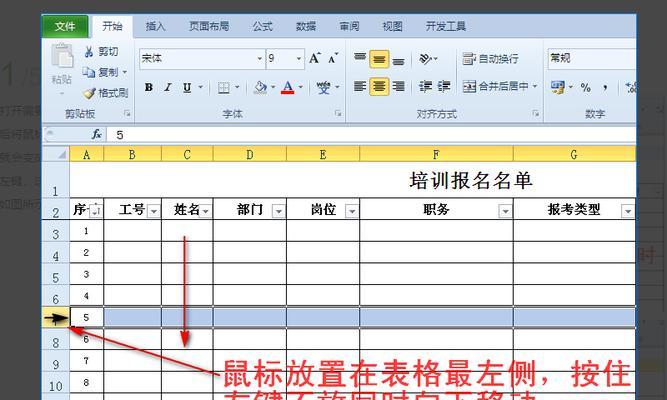
Task: Toggle italic formatting
Action: coord(168,87)
